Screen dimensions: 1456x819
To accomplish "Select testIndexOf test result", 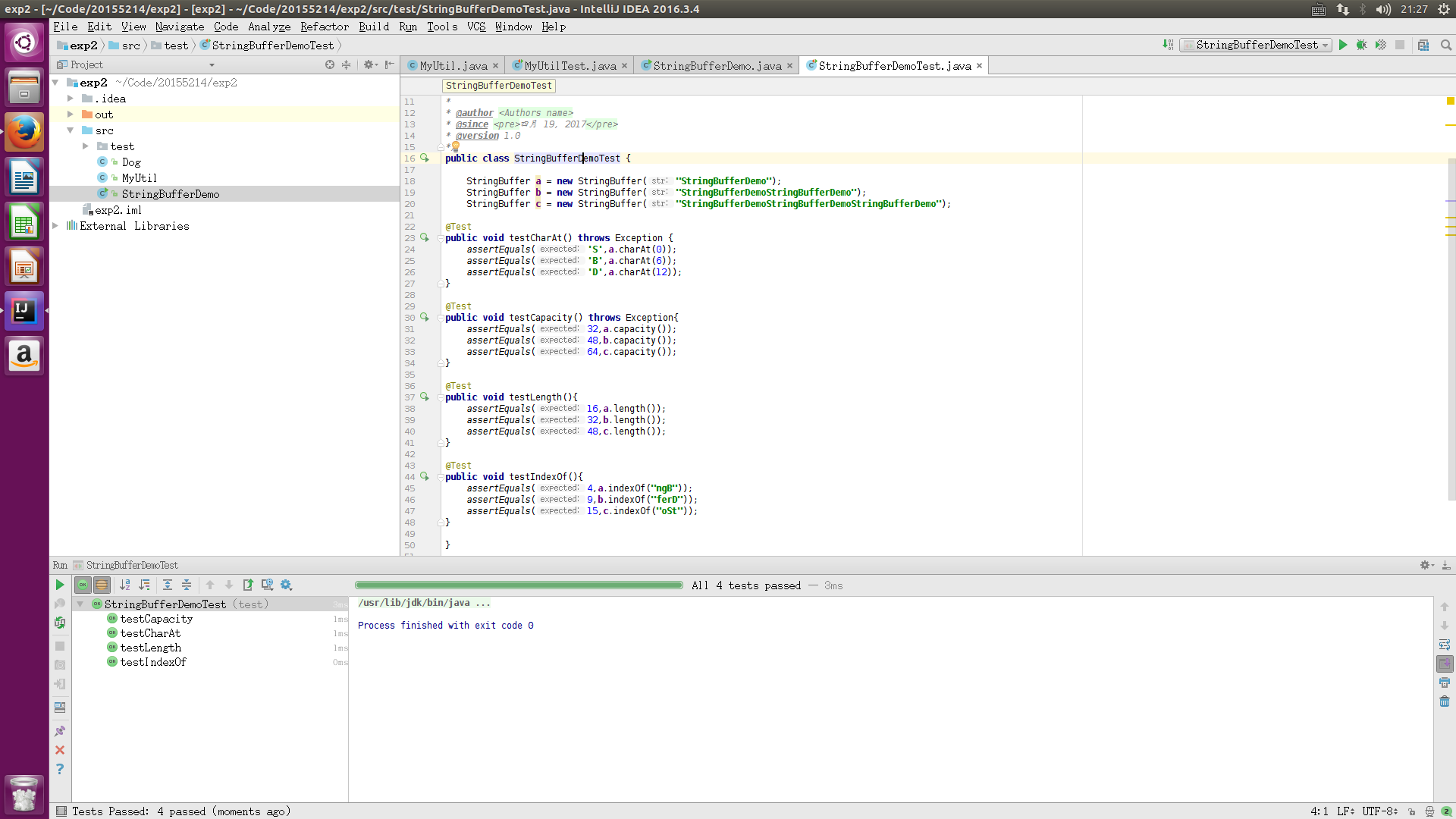I will tap(153, 662).
